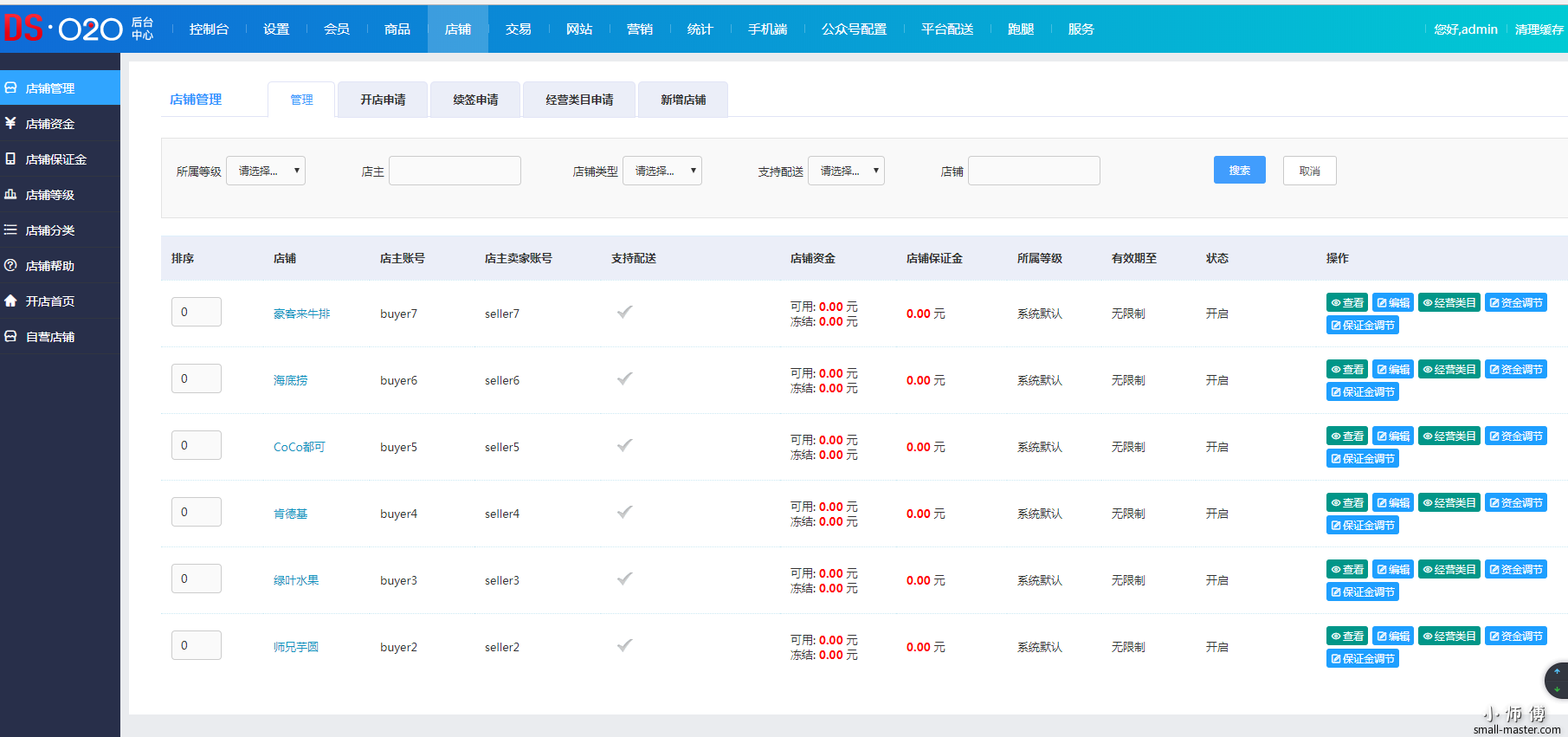The width and height of the screenshot is (1568, 737).
Task: Click the DS·O2O logo
Action: tap(63, 29)
